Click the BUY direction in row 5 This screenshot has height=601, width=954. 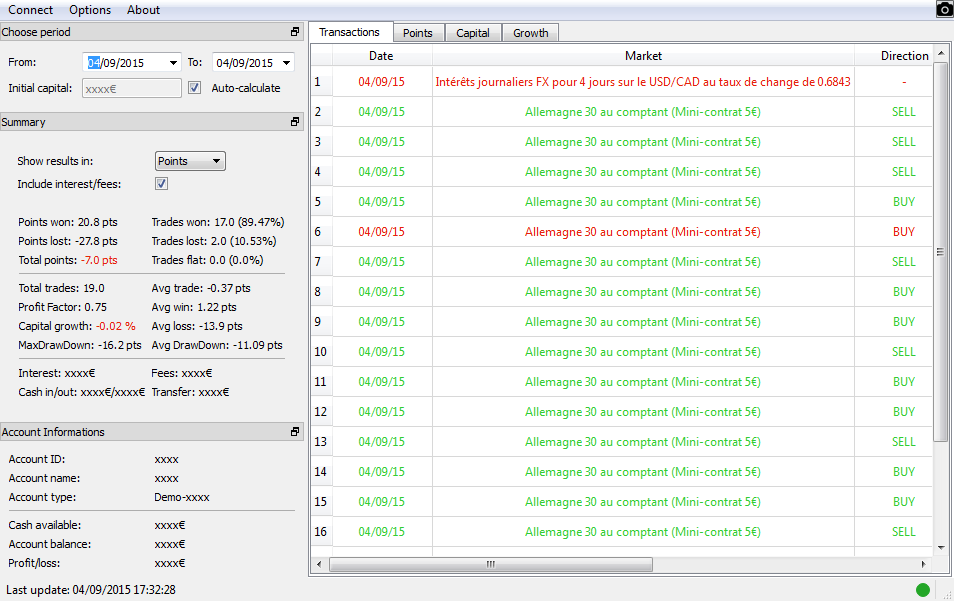pyautogui.click(x=904, y=201)
